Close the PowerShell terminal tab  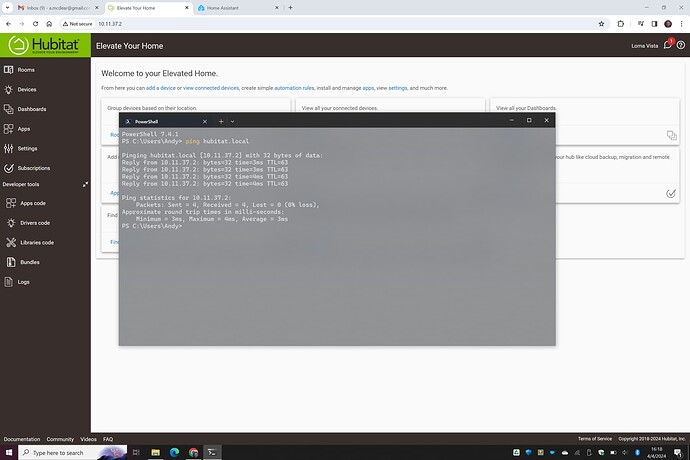click(205, 121)
